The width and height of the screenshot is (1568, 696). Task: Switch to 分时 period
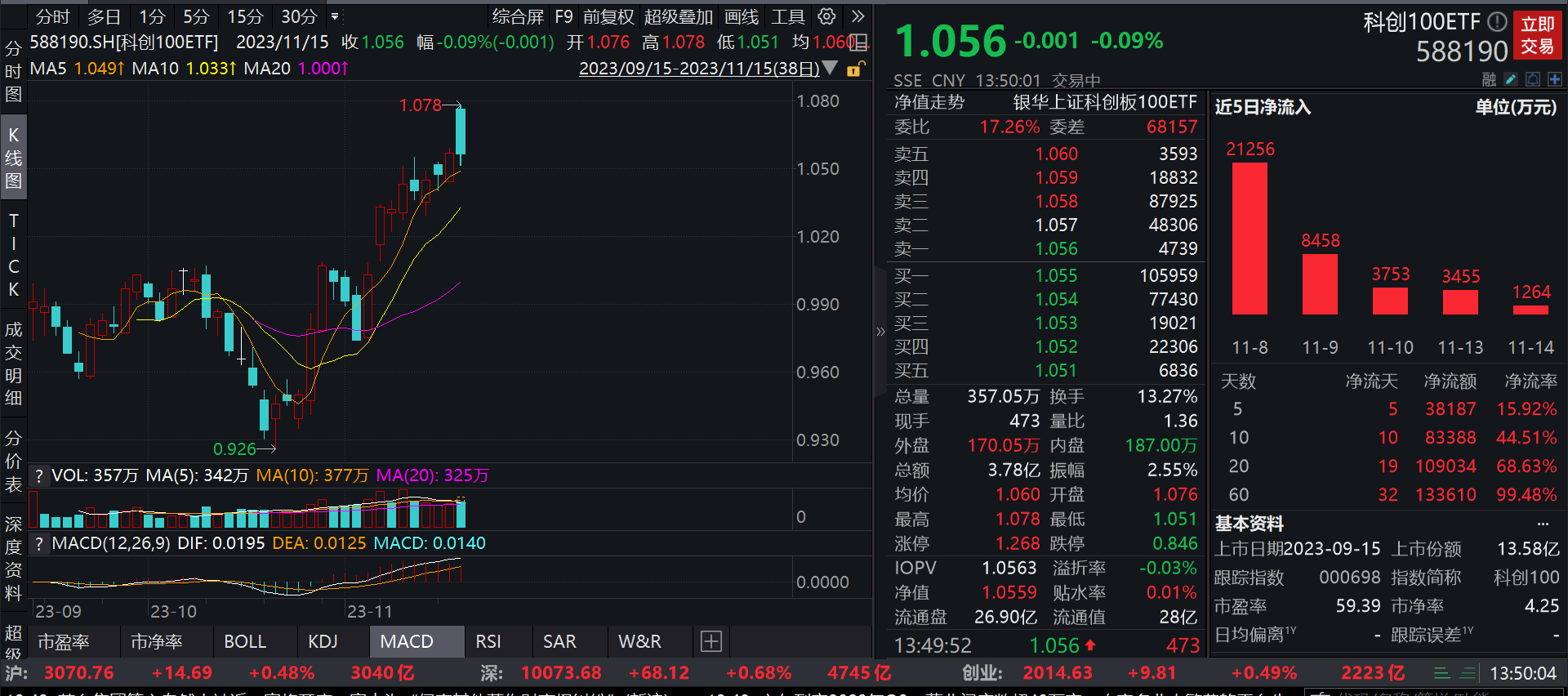point(53,16)
